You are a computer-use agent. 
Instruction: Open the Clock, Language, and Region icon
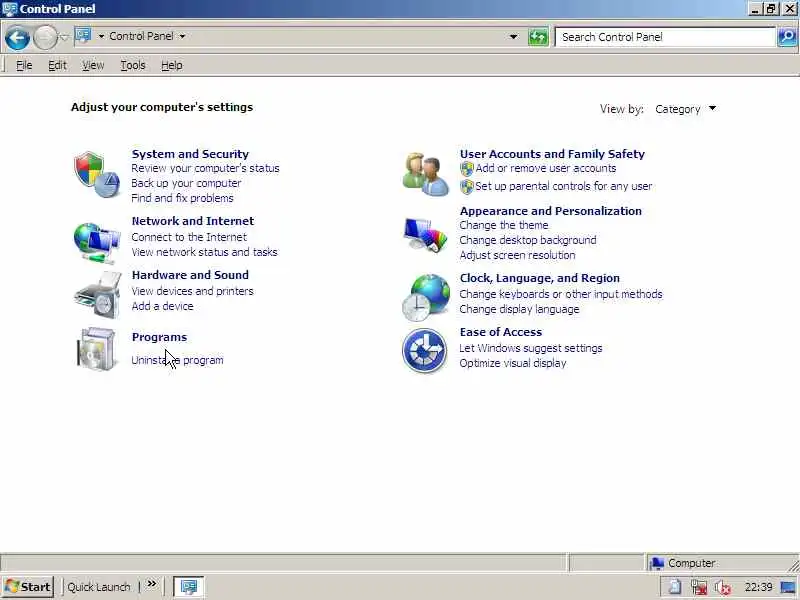point(426,298)
